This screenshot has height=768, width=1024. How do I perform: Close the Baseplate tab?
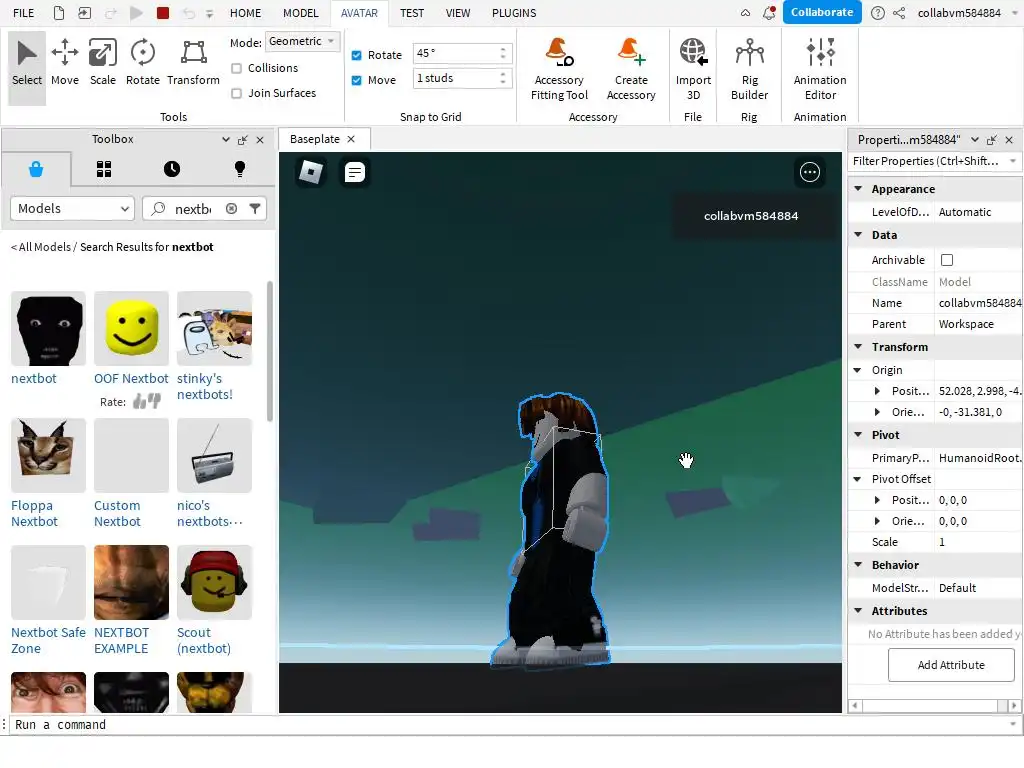351,139
